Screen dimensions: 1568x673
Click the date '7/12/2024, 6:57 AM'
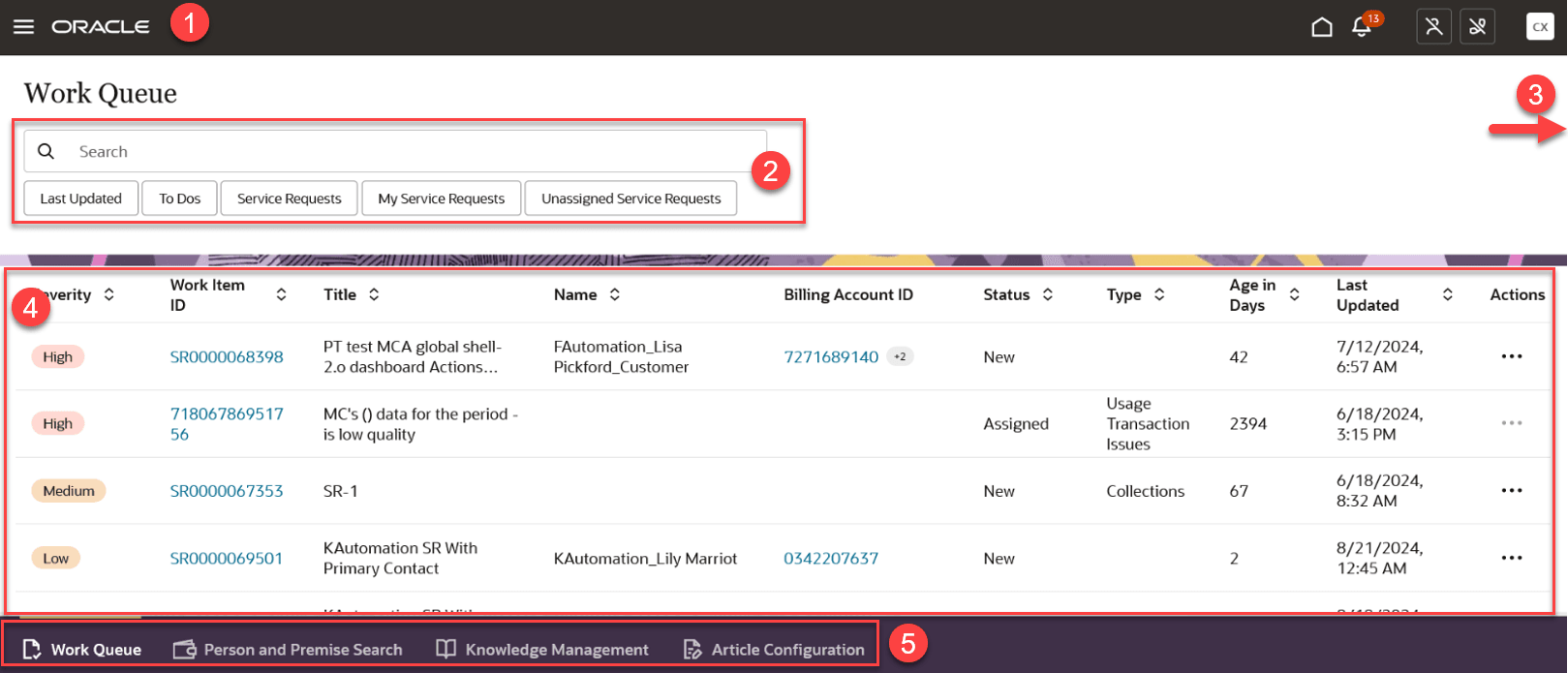pos(1380,356)
